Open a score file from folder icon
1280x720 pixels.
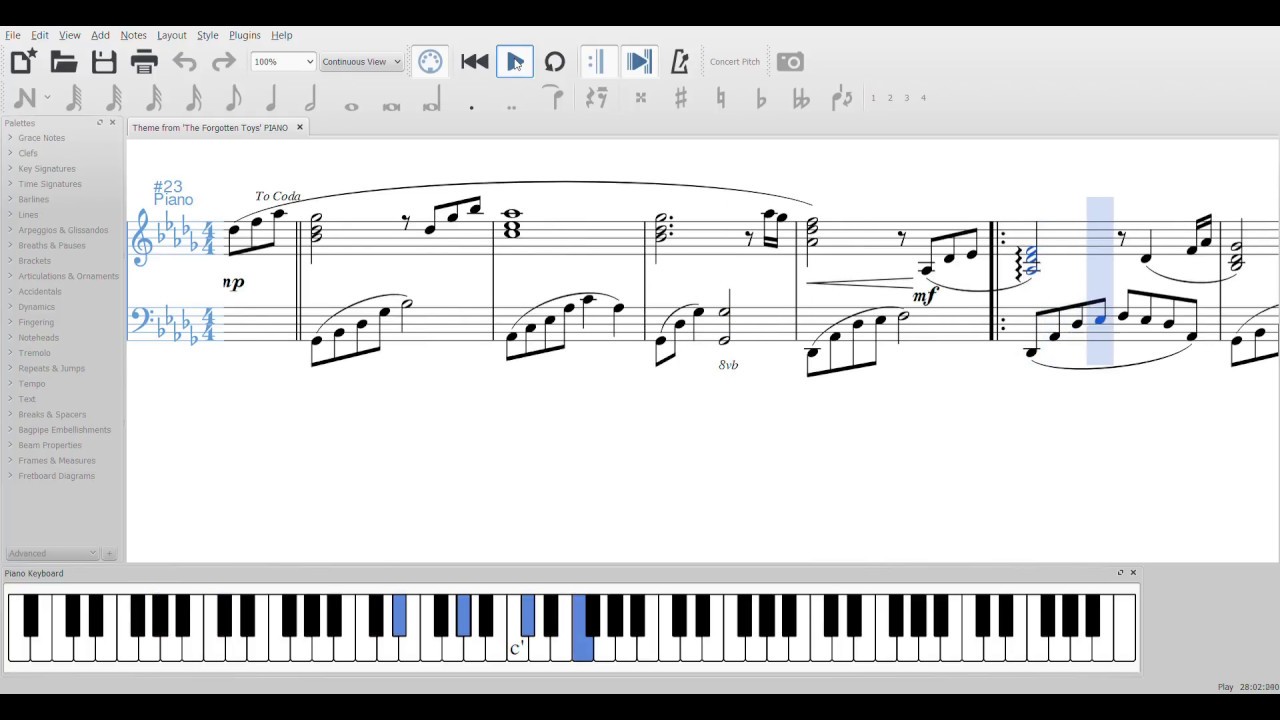pos(64,62)
